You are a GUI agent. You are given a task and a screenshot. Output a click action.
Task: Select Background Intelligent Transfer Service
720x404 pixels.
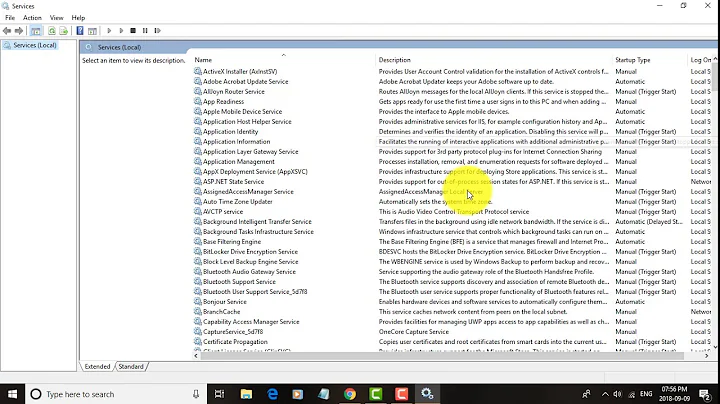click(257, 222)
